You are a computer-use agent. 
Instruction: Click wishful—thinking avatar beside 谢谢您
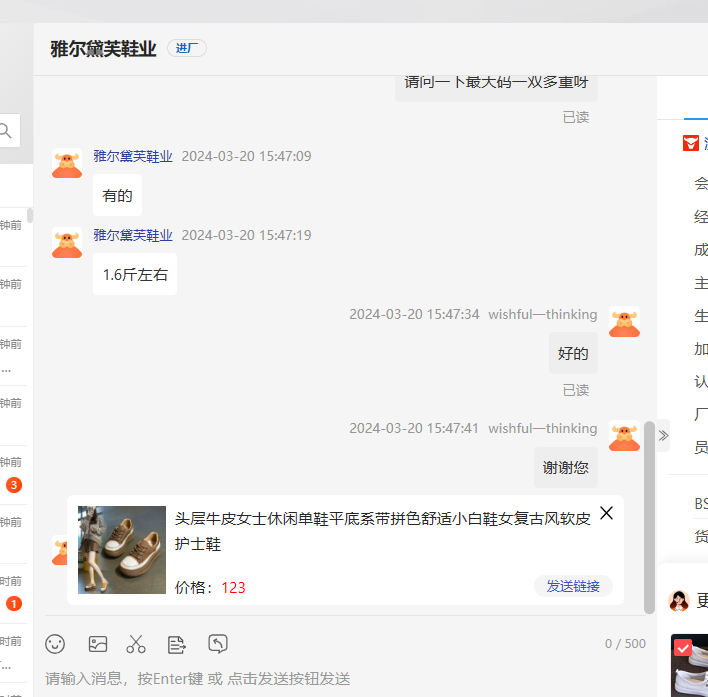coord(624,436)
